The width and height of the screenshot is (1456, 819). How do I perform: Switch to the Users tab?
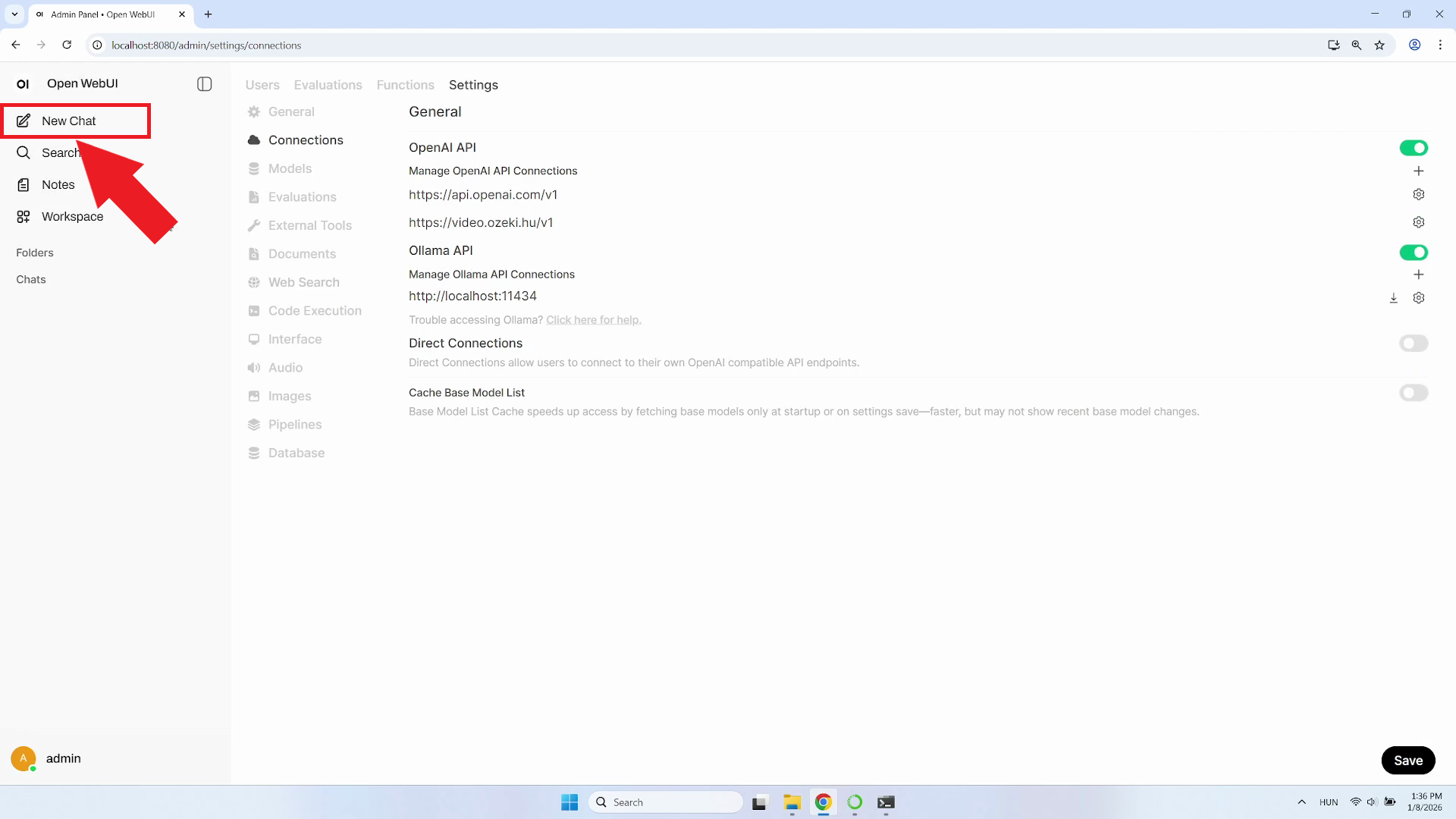pos(262,84)
